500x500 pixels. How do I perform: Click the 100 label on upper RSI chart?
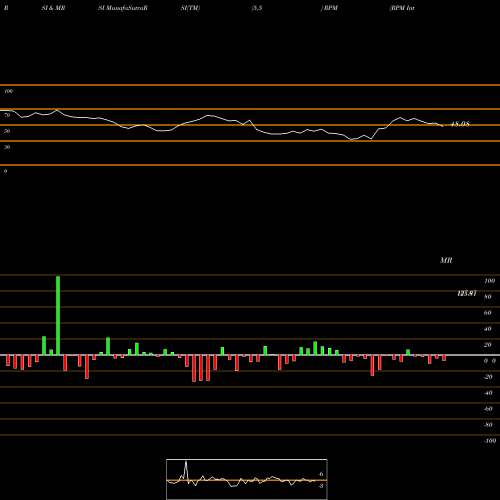pos(9,91)
